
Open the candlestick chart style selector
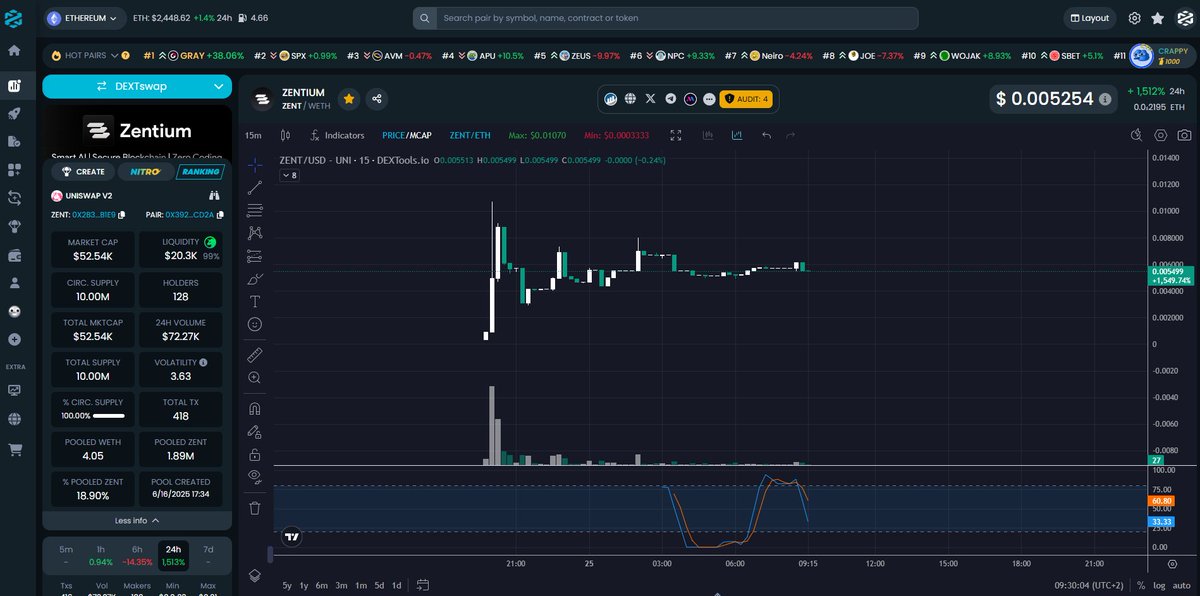[285, 135]
